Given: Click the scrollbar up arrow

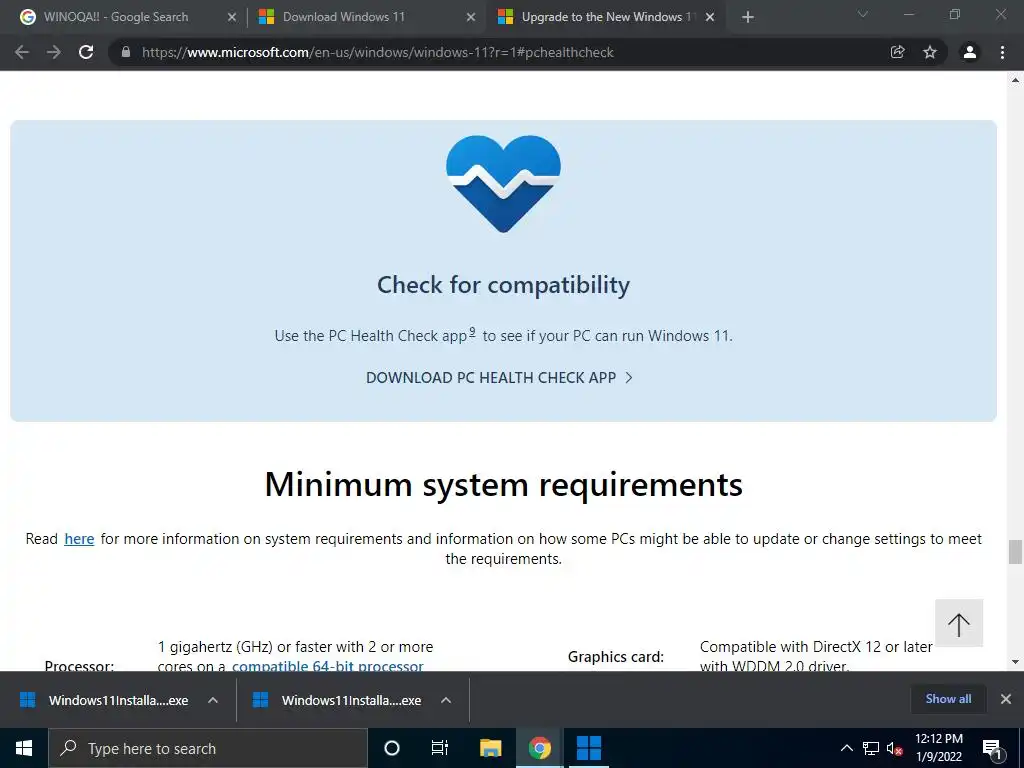Looking at the screenshot, I should 1015,80.
